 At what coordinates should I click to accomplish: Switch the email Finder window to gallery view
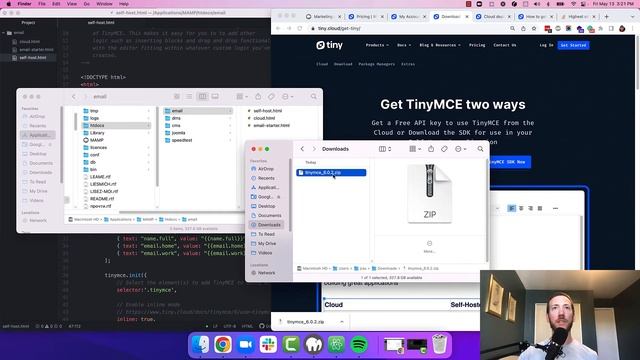tap(215, 97)
